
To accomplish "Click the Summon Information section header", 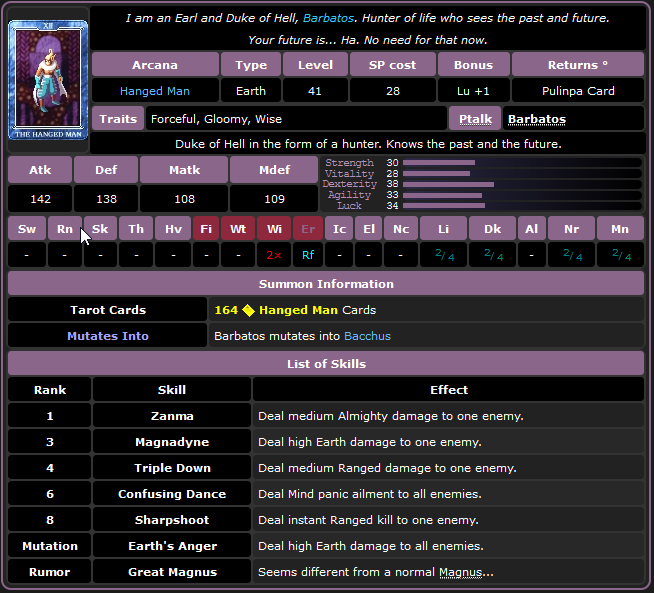I will point(326,284).
